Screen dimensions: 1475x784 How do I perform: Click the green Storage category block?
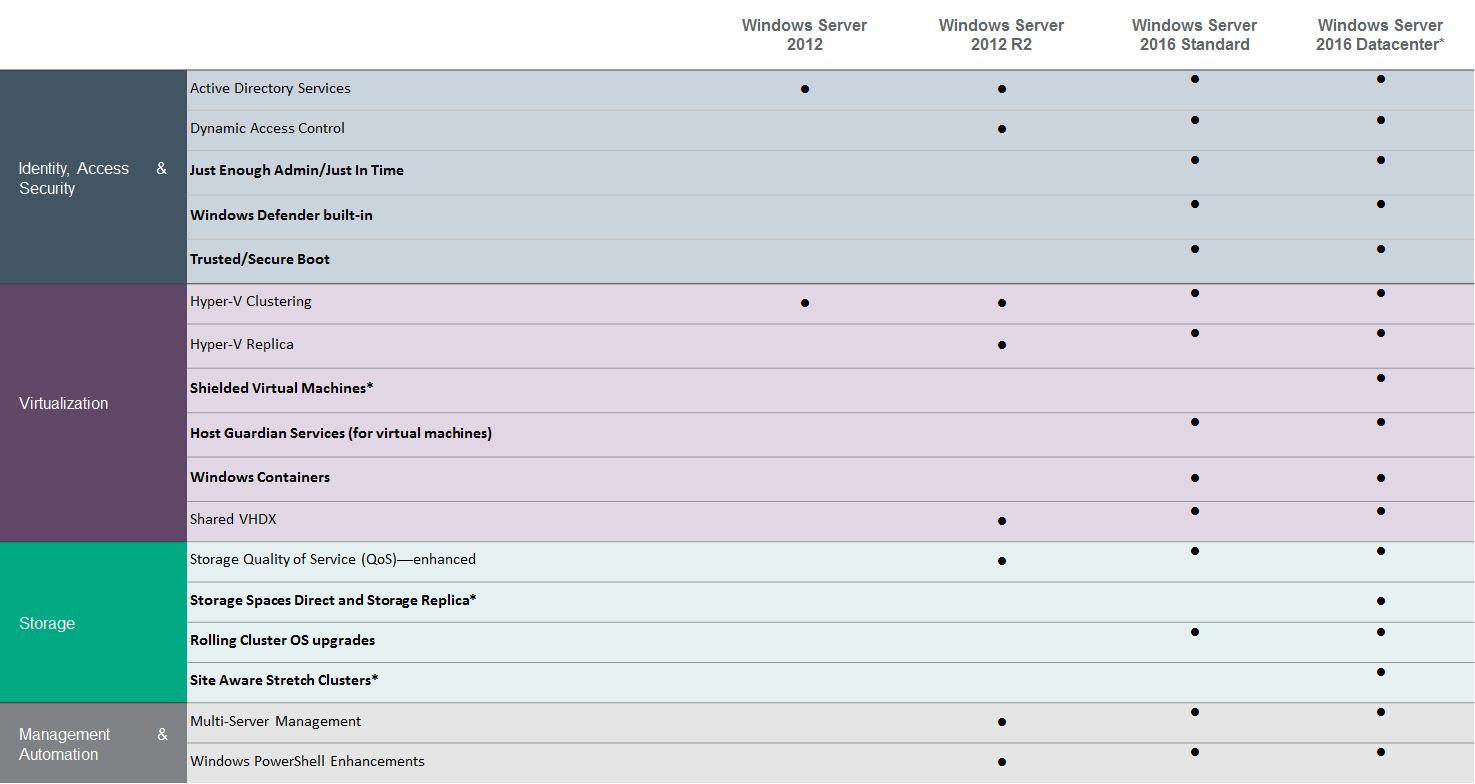pos(93,623)
